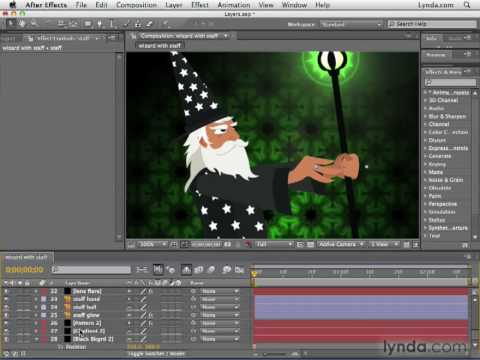The height and width of the screenshot is (360, 480).
Task: Expand the lens flare layer properties
Action: [x=36, y=291]
